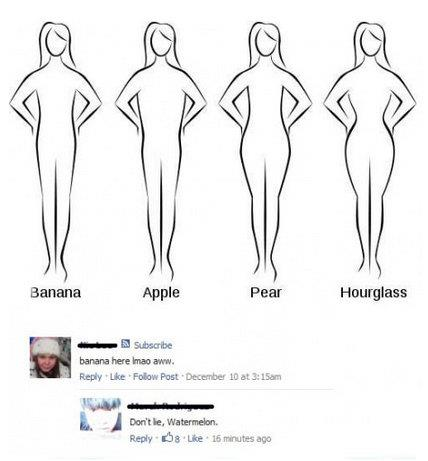Like the 'banana here lmao aww' comment

pos(117,377)
